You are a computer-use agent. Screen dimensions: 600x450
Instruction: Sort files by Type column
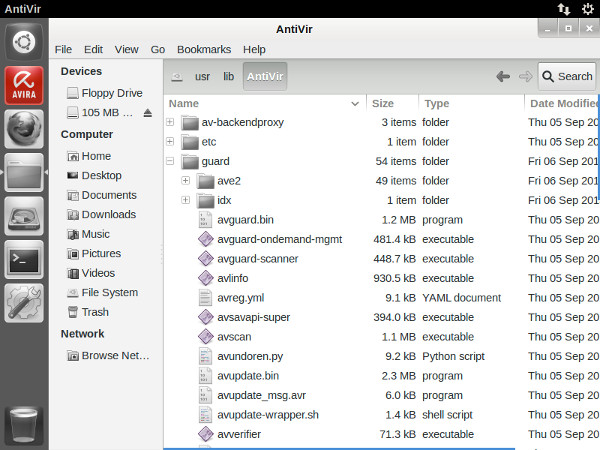[471, 104]
